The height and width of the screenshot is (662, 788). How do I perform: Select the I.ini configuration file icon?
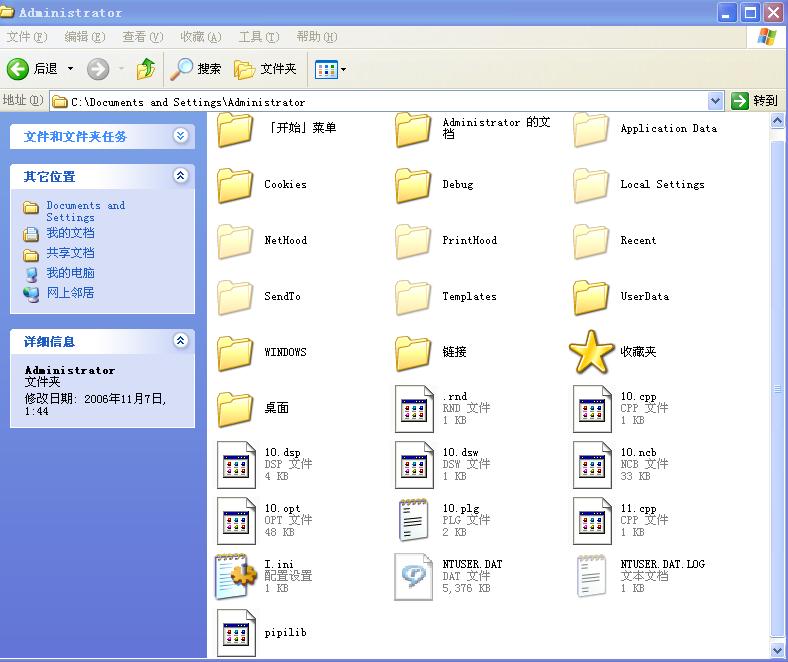tap(236, 577)
